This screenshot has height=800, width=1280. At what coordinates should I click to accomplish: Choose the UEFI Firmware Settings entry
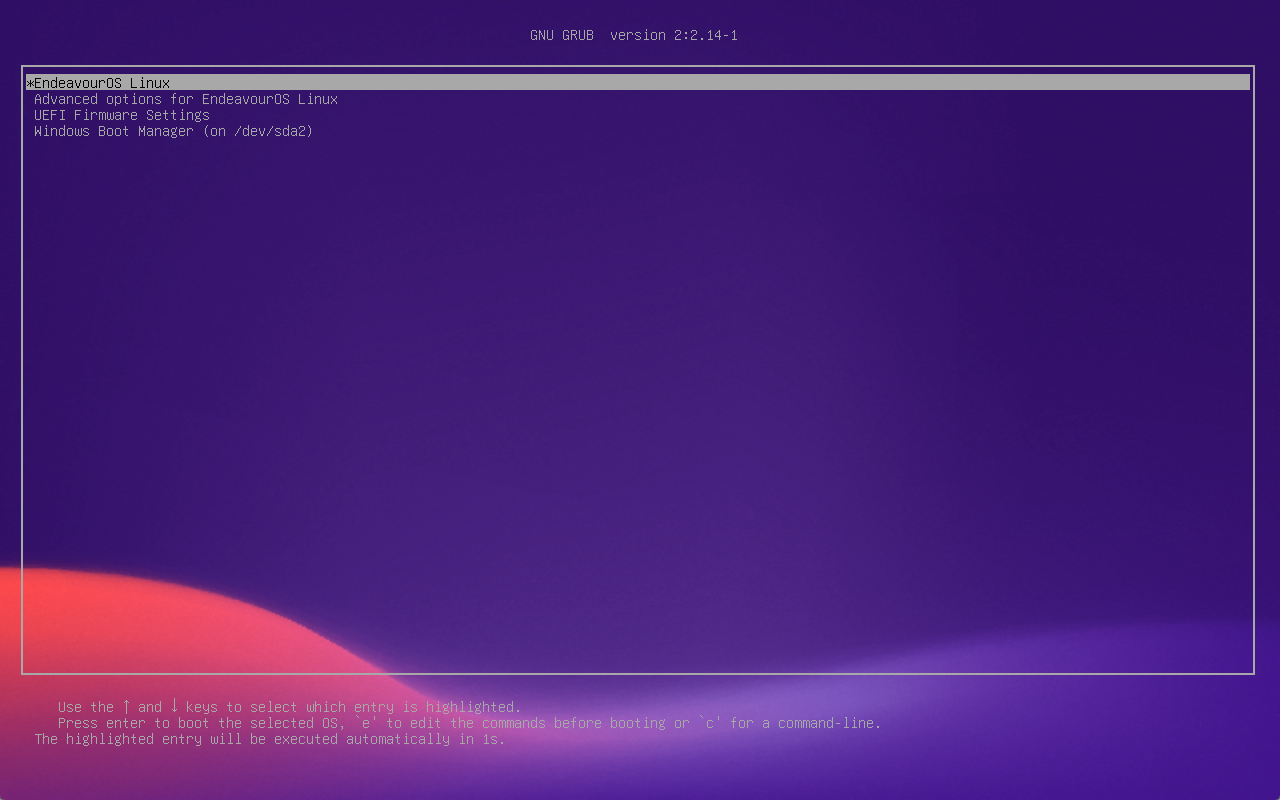click(122, 115)
